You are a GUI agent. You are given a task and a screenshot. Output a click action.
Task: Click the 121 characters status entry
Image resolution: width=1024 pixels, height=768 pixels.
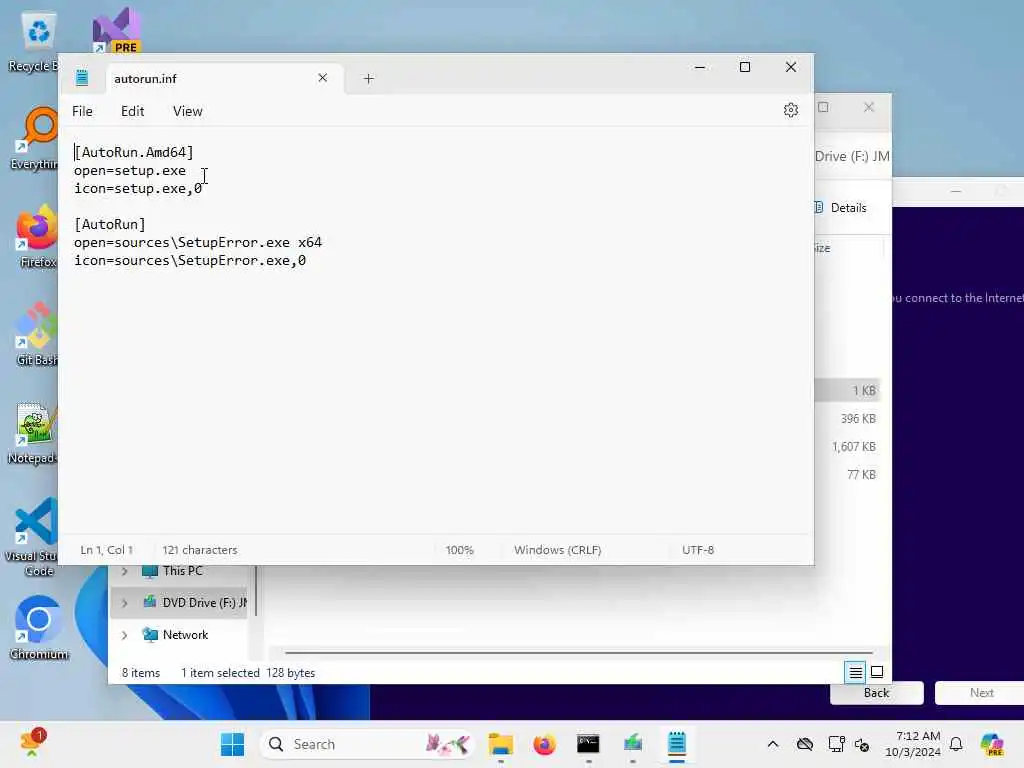(200, 550)
